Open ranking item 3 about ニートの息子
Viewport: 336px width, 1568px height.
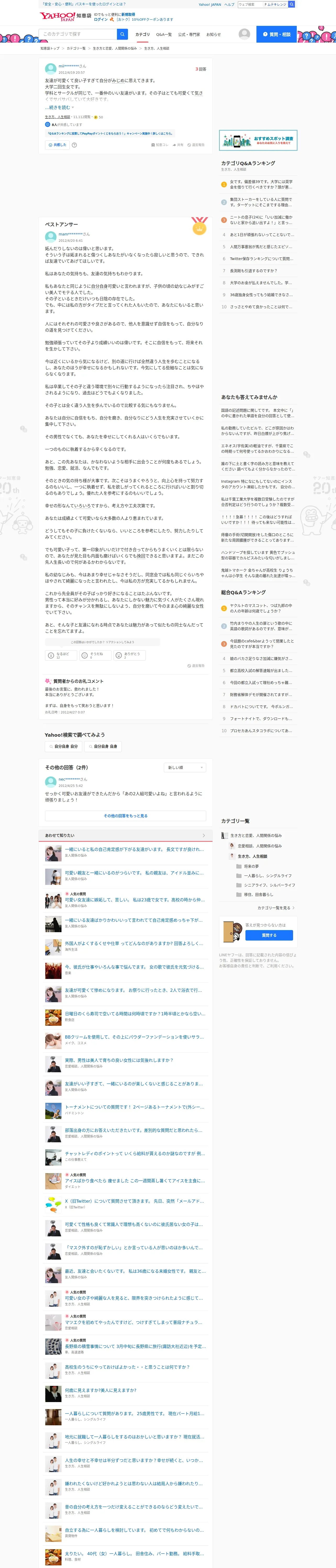(x=262, y=220)
